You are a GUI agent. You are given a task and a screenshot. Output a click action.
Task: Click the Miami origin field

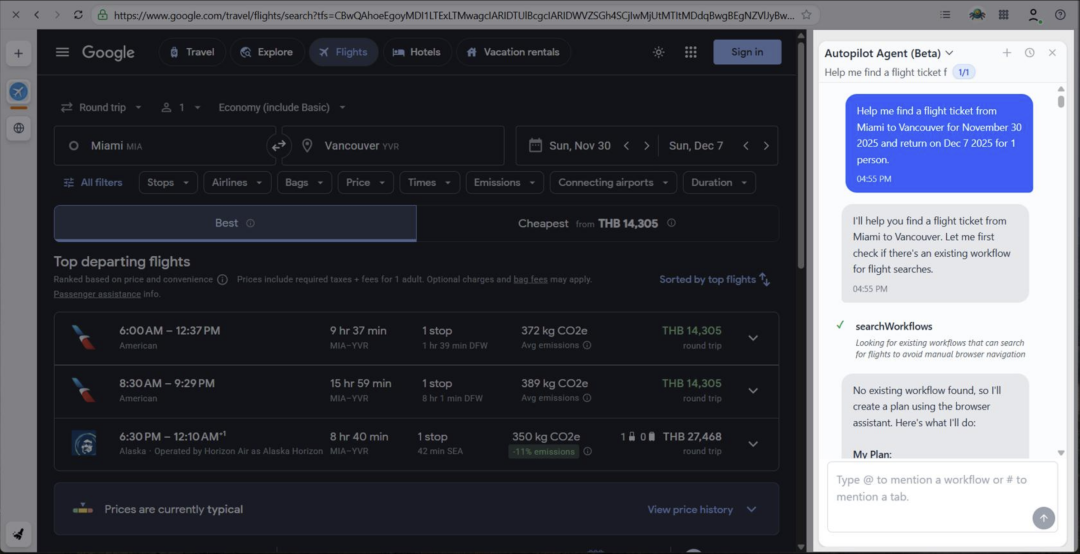point(165,145)
